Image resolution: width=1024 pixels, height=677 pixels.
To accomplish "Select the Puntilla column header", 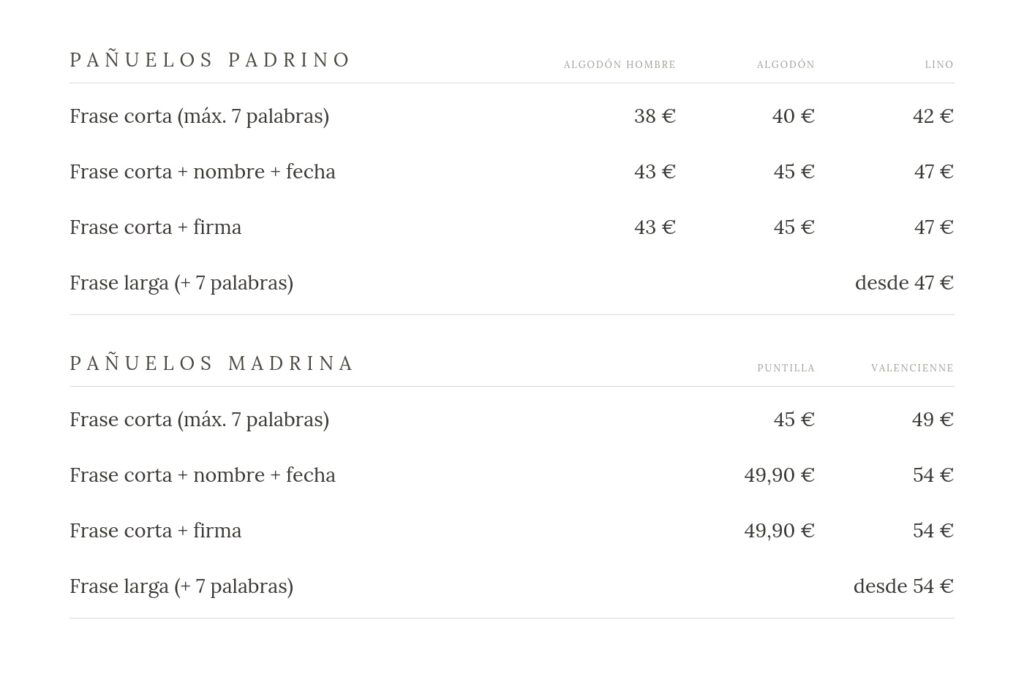I will pyautogui.click(x=786, y=368).
